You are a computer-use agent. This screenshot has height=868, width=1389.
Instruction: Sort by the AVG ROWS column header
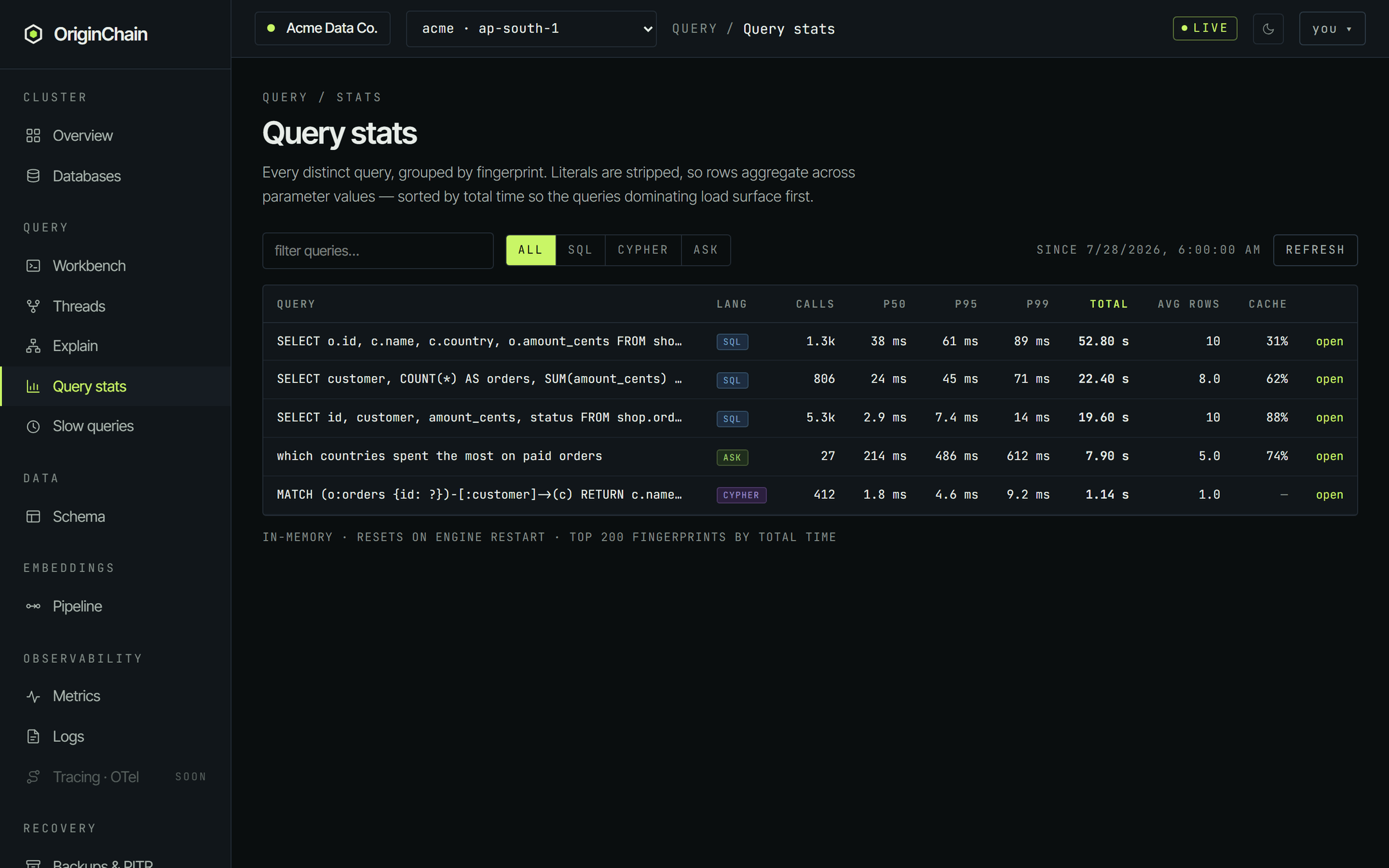coord(1188,304)
